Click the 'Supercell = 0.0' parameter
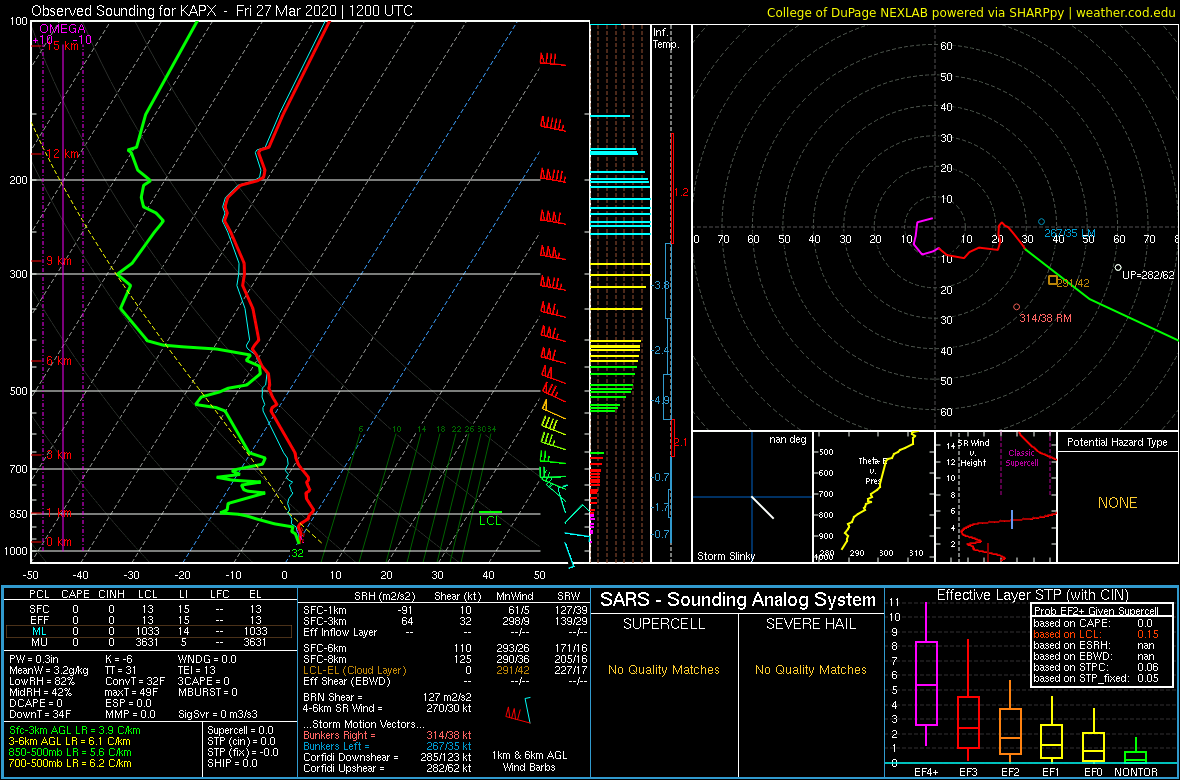Screen dimensions: 1180x780 point(241,730)
